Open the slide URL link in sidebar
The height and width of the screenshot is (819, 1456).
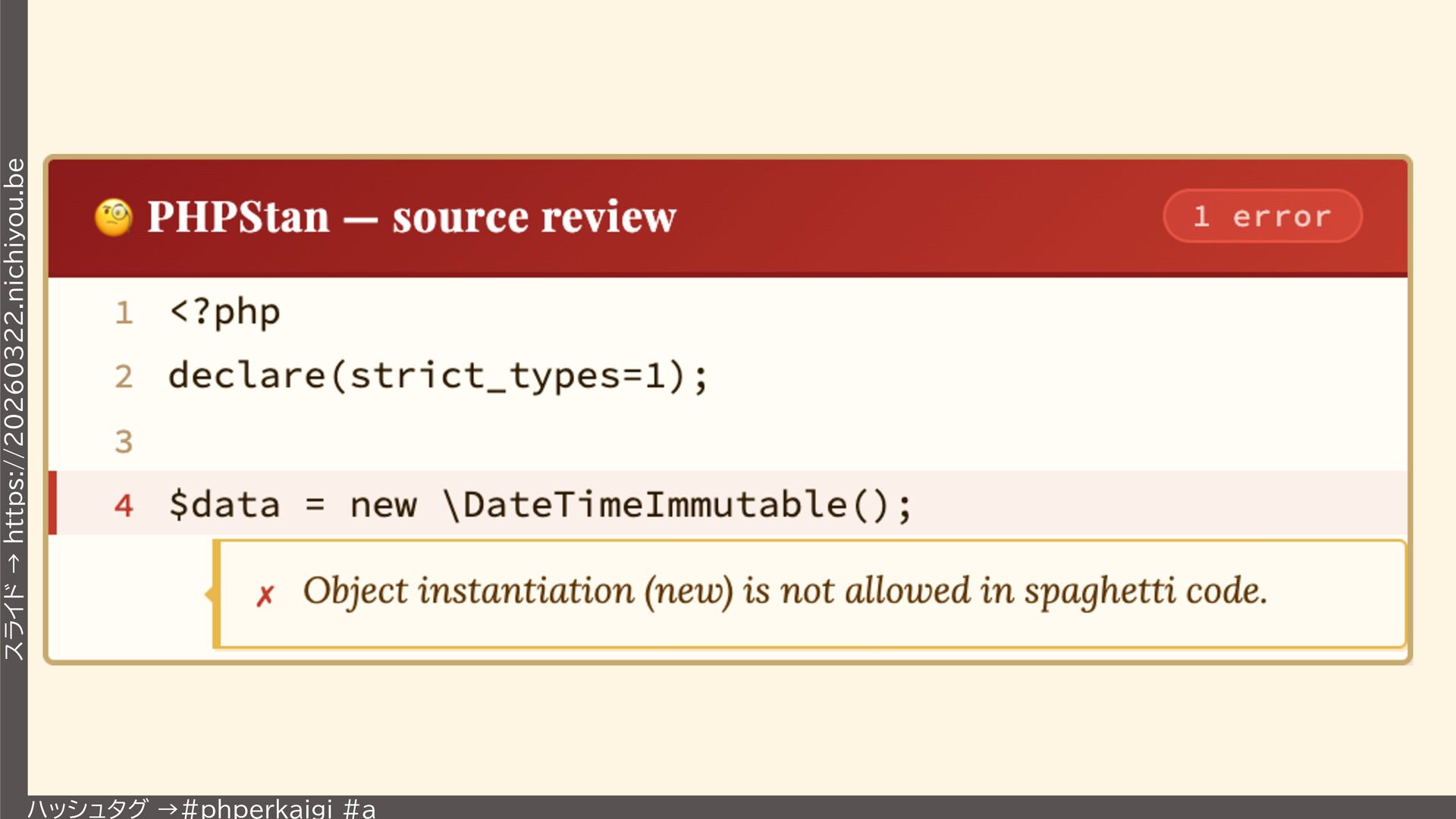pos(14,350)
